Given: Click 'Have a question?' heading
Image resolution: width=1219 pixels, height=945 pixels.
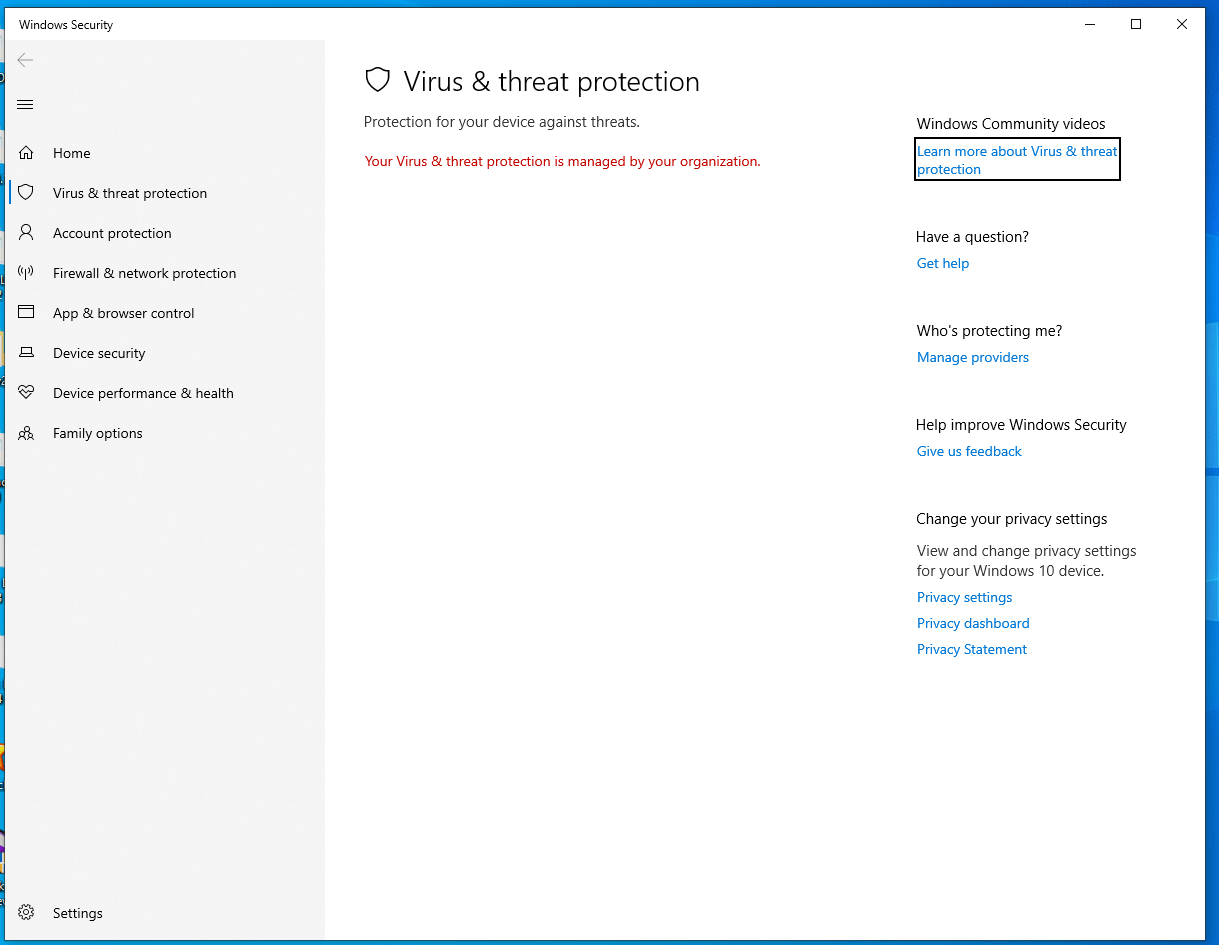Looking at the screenshot, I should click(972, 237).
